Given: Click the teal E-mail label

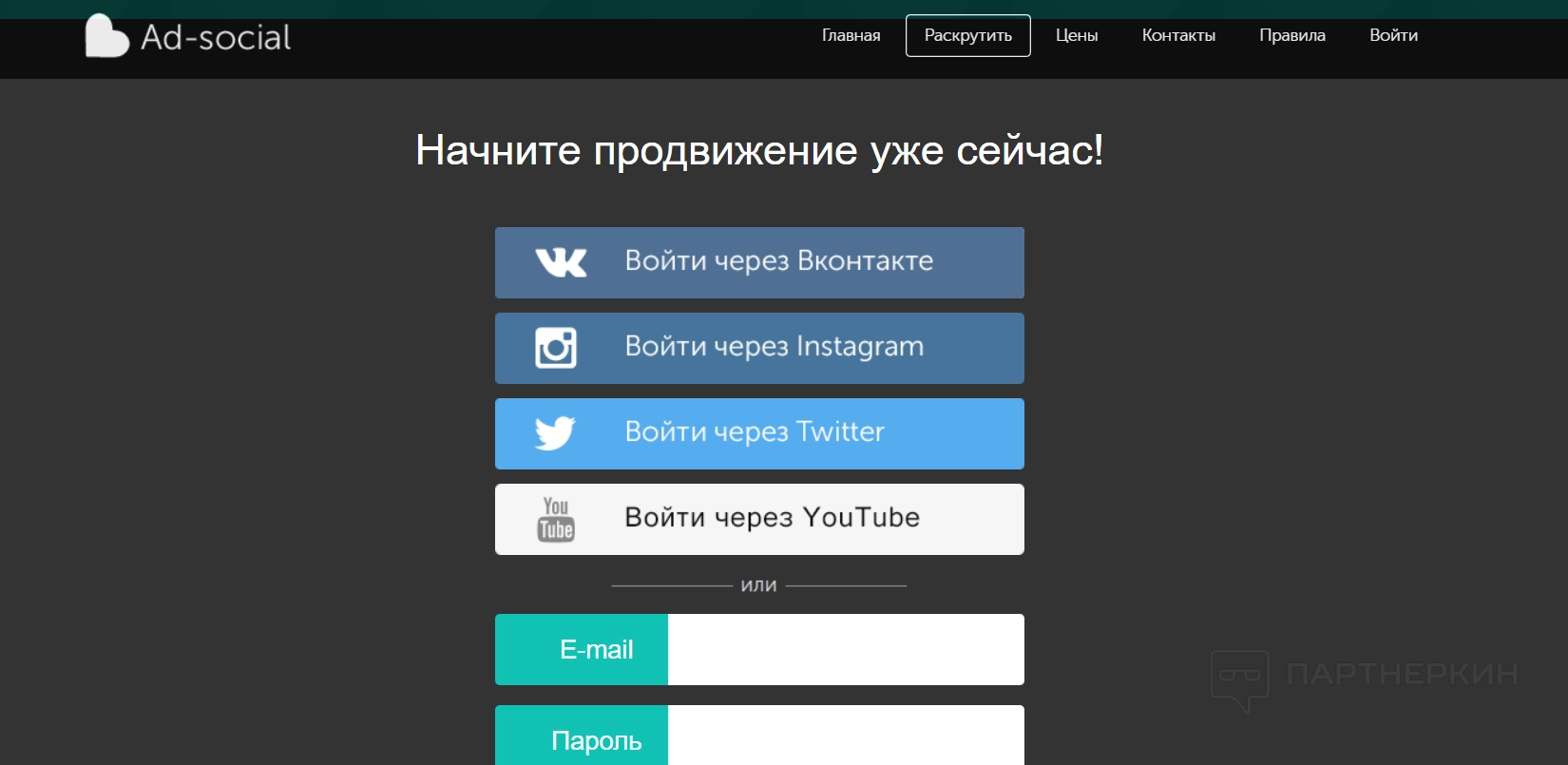Looking at the screenshot, I should point(582,649).
